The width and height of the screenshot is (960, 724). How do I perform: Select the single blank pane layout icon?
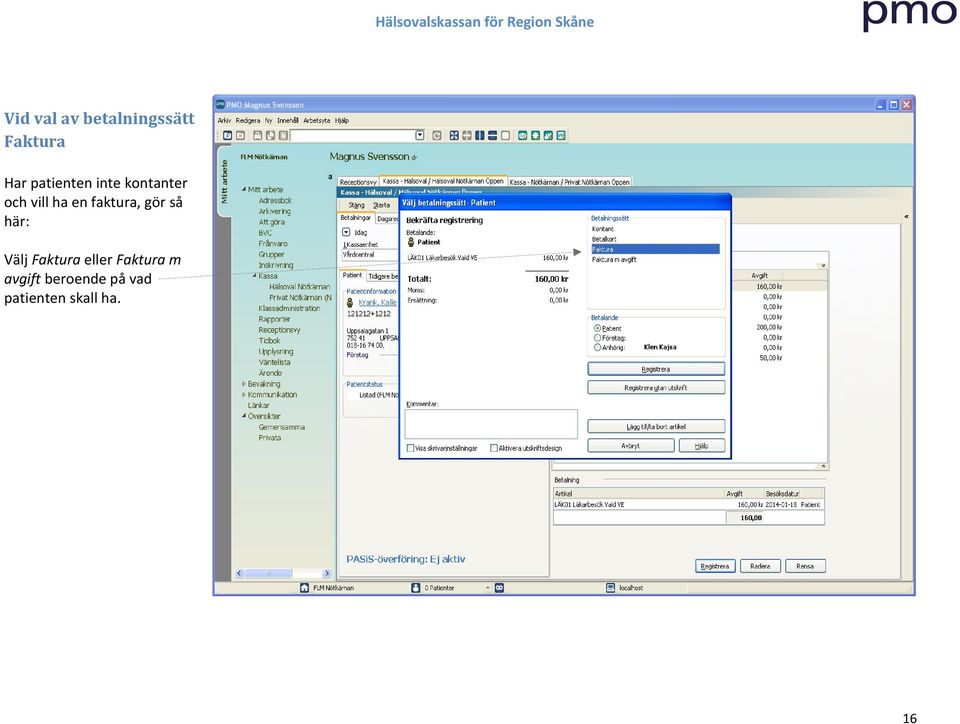[505, 135]
